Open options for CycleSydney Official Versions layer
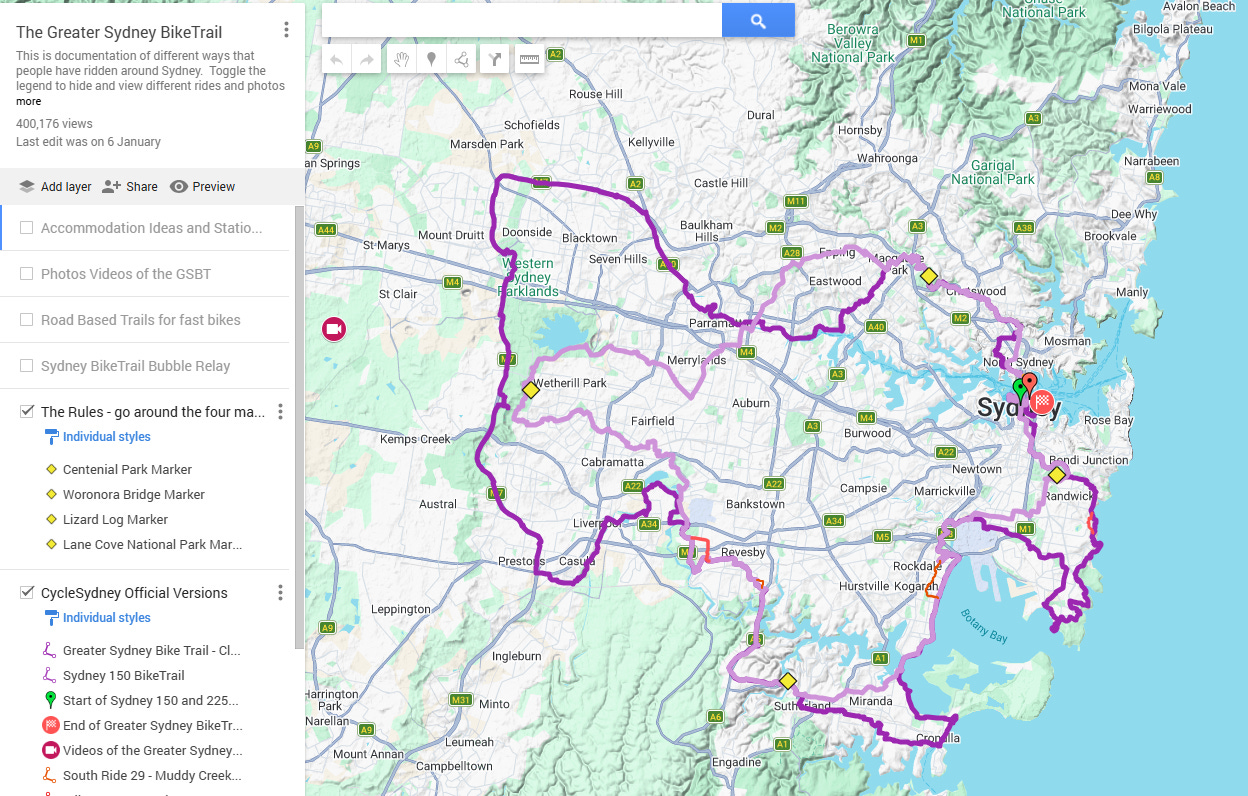The image size is (1248, 796). [x=280, y=593]
